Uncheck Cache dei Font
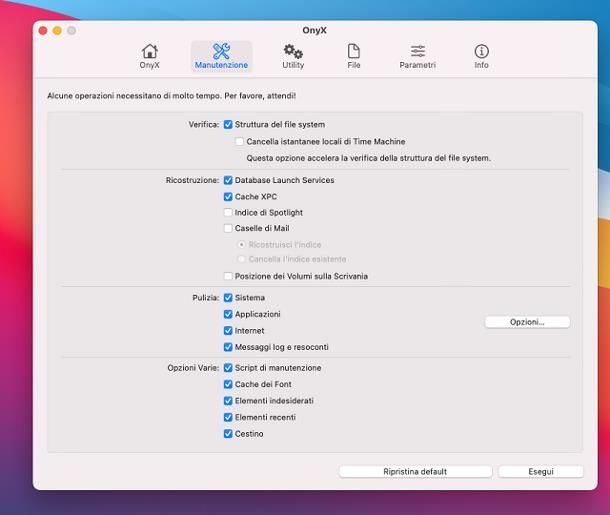 pyautogui.click(x=228, y=384)
